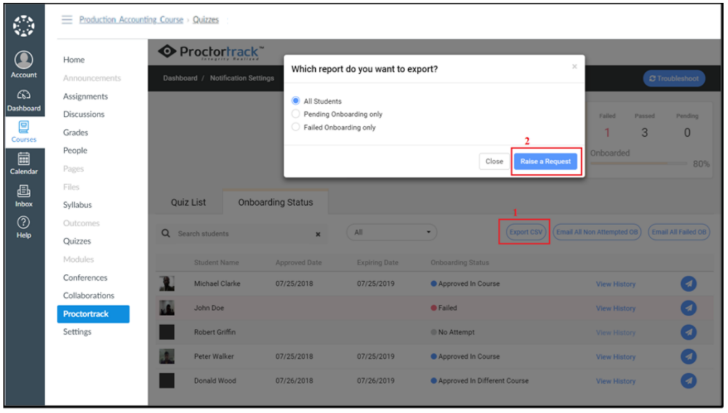Clear the student search with the x
The height and width of the screenshot is (413, 728).
click(x=318, y=234)
